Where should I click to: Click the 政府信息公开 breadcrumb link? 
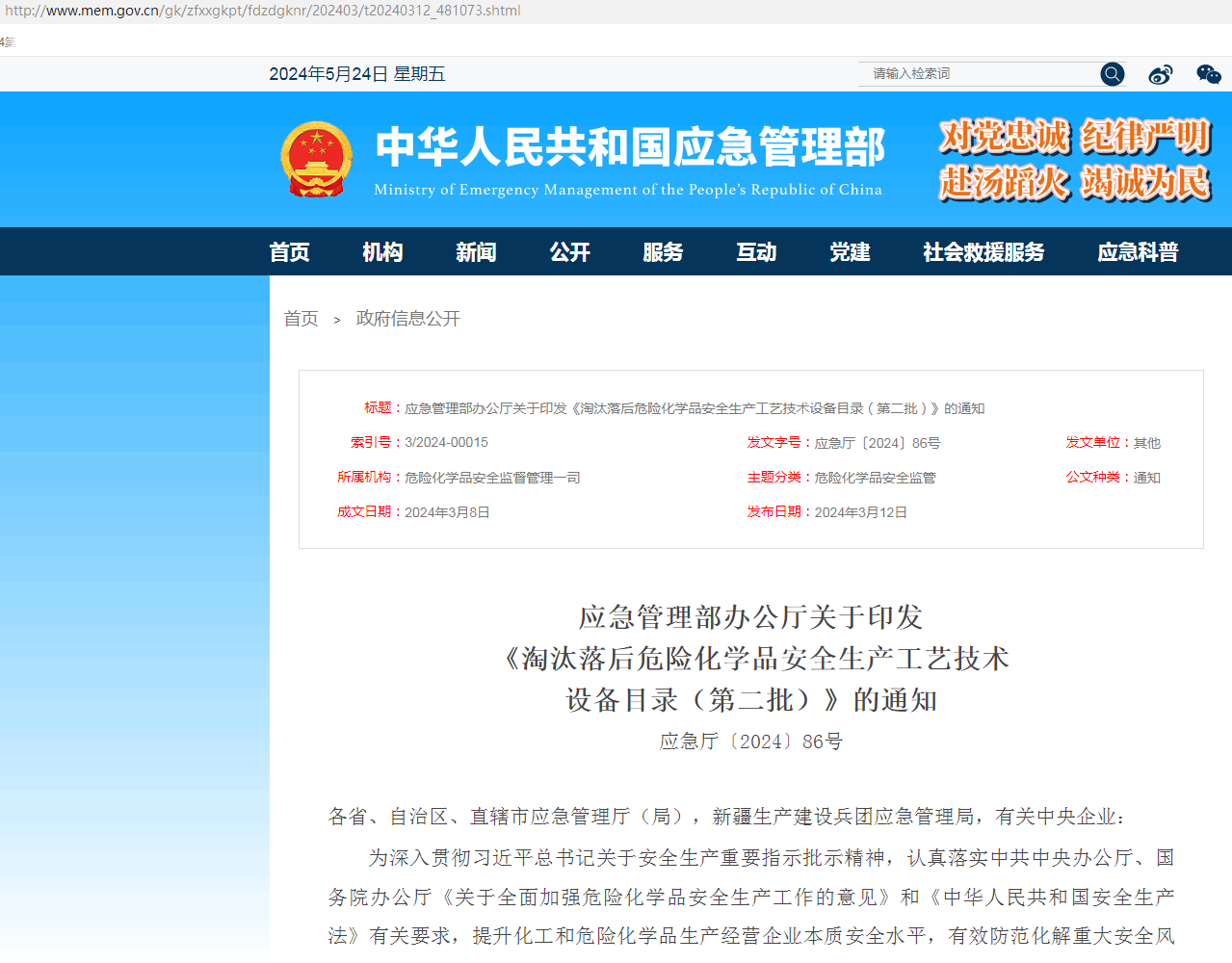pos(407,319)
